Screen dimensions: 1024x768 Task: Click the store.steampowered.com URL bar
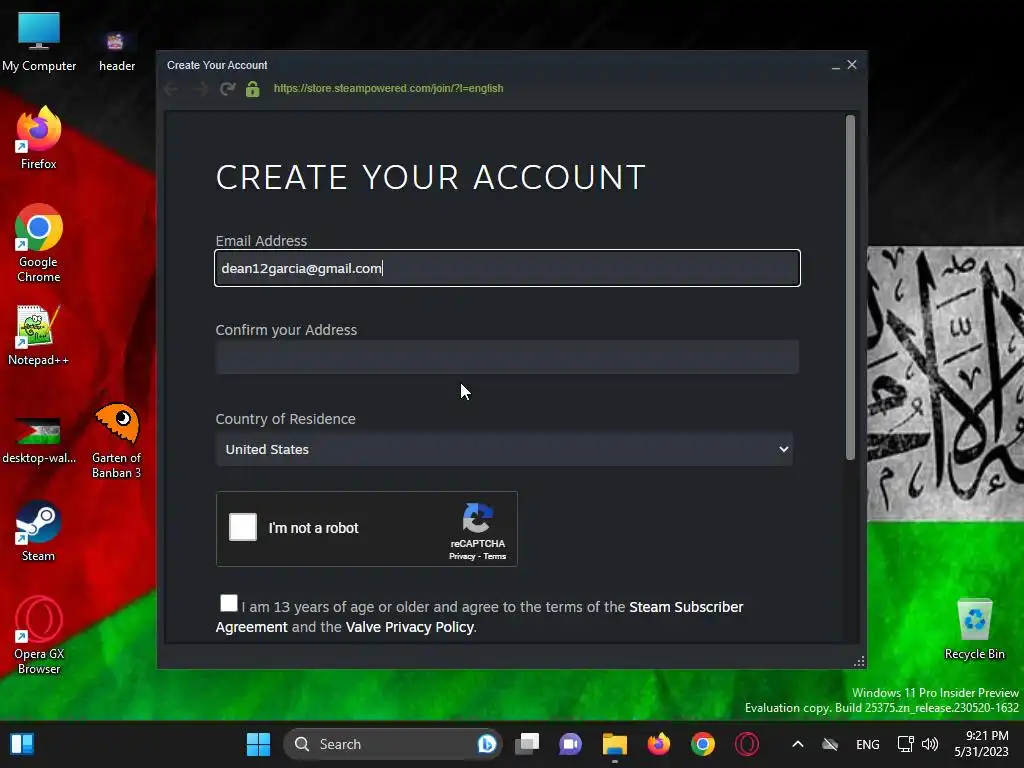click(x=389, y=89)
